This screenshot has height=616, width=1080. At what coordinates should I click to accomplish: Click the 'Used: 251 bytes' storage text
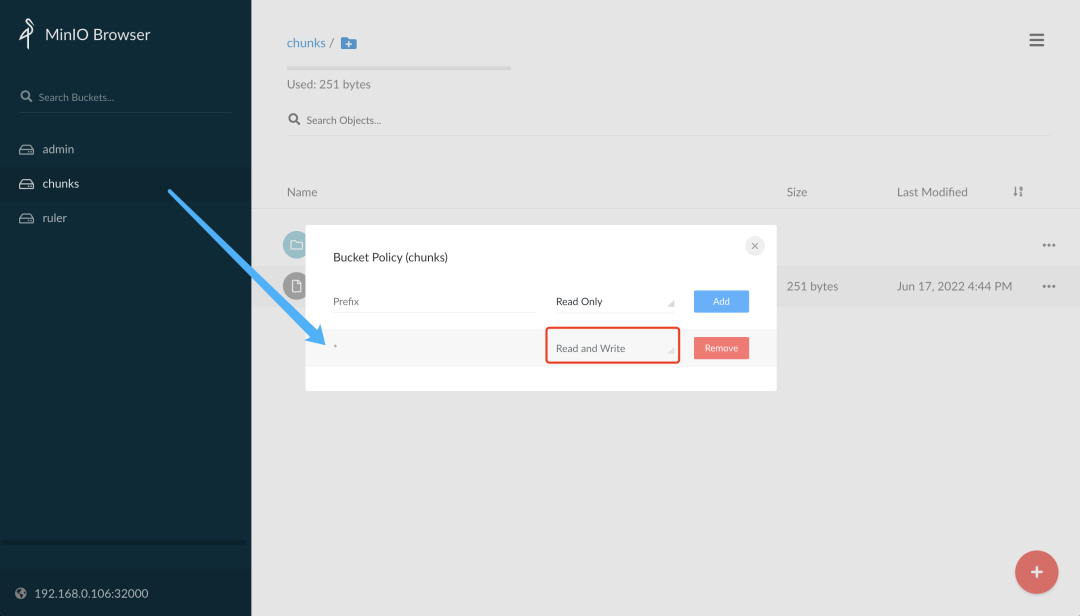coord(329,84)
